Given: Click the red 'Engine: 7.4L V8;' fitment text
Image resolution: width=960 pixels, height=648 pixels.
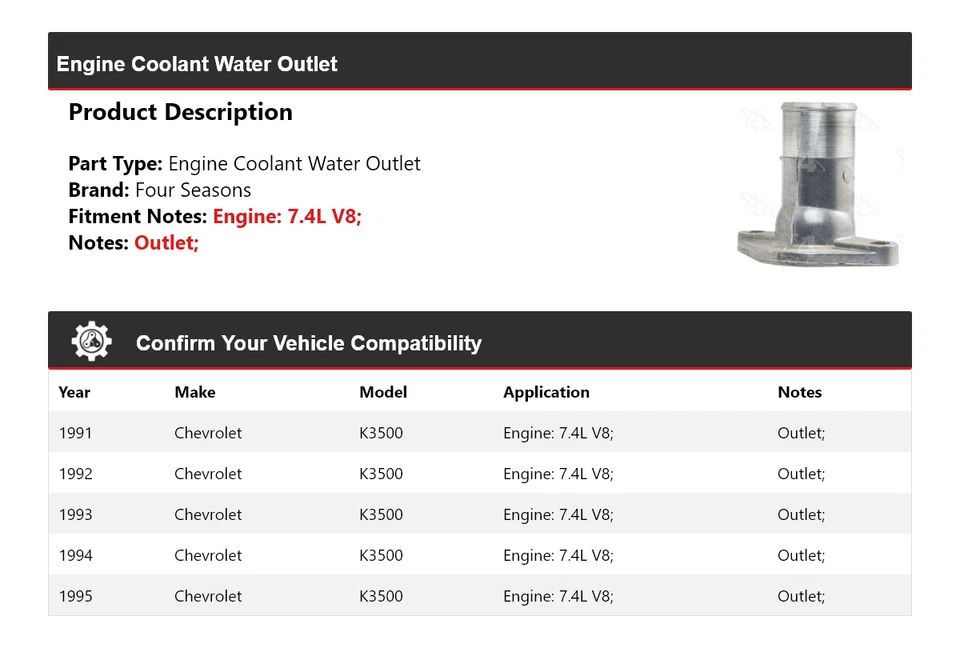Looking at the screenshot, I should pos(287,216).
